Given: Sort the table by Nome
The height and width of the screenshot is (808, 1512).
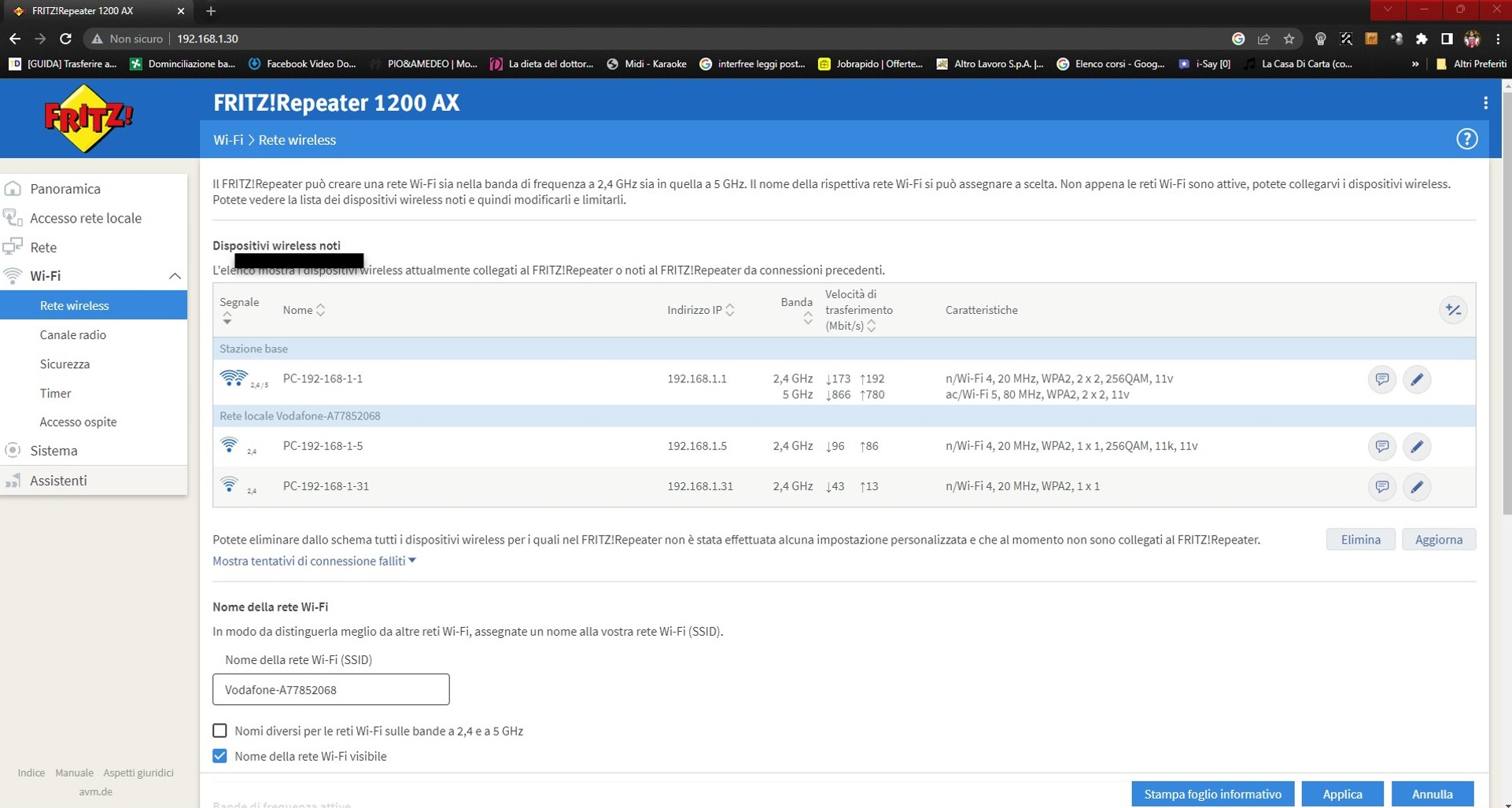Looking at the screenshot, I should (x=320, y=310).
